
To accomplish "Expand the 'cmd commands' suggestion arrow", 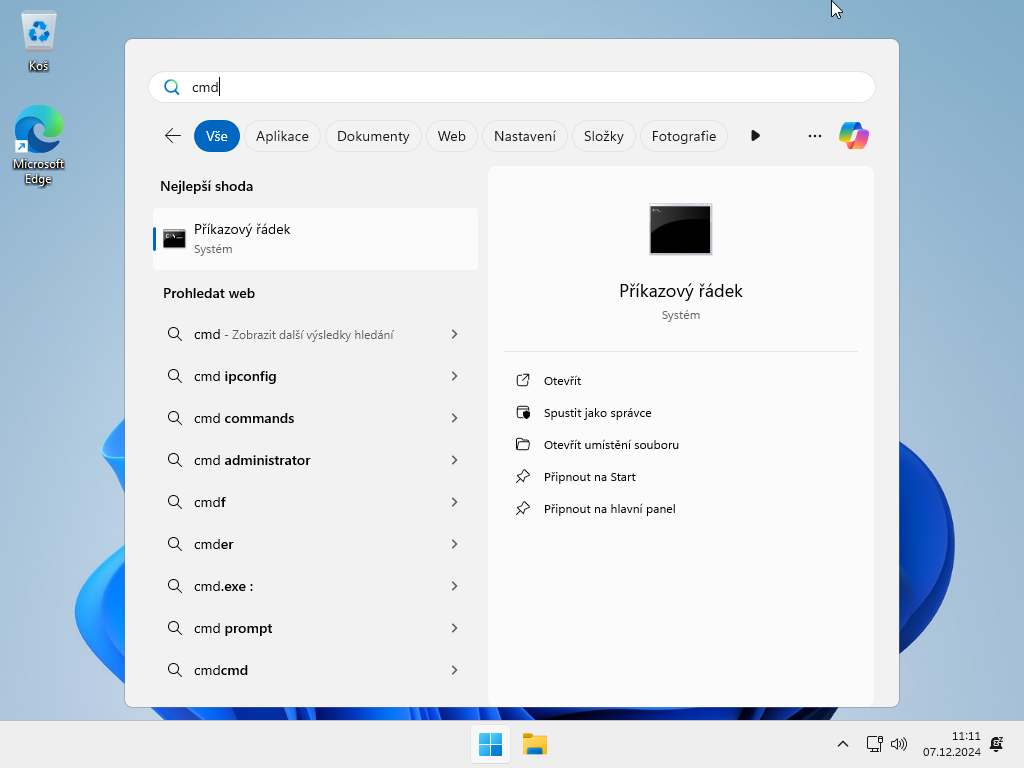I will tap(454, 418).
